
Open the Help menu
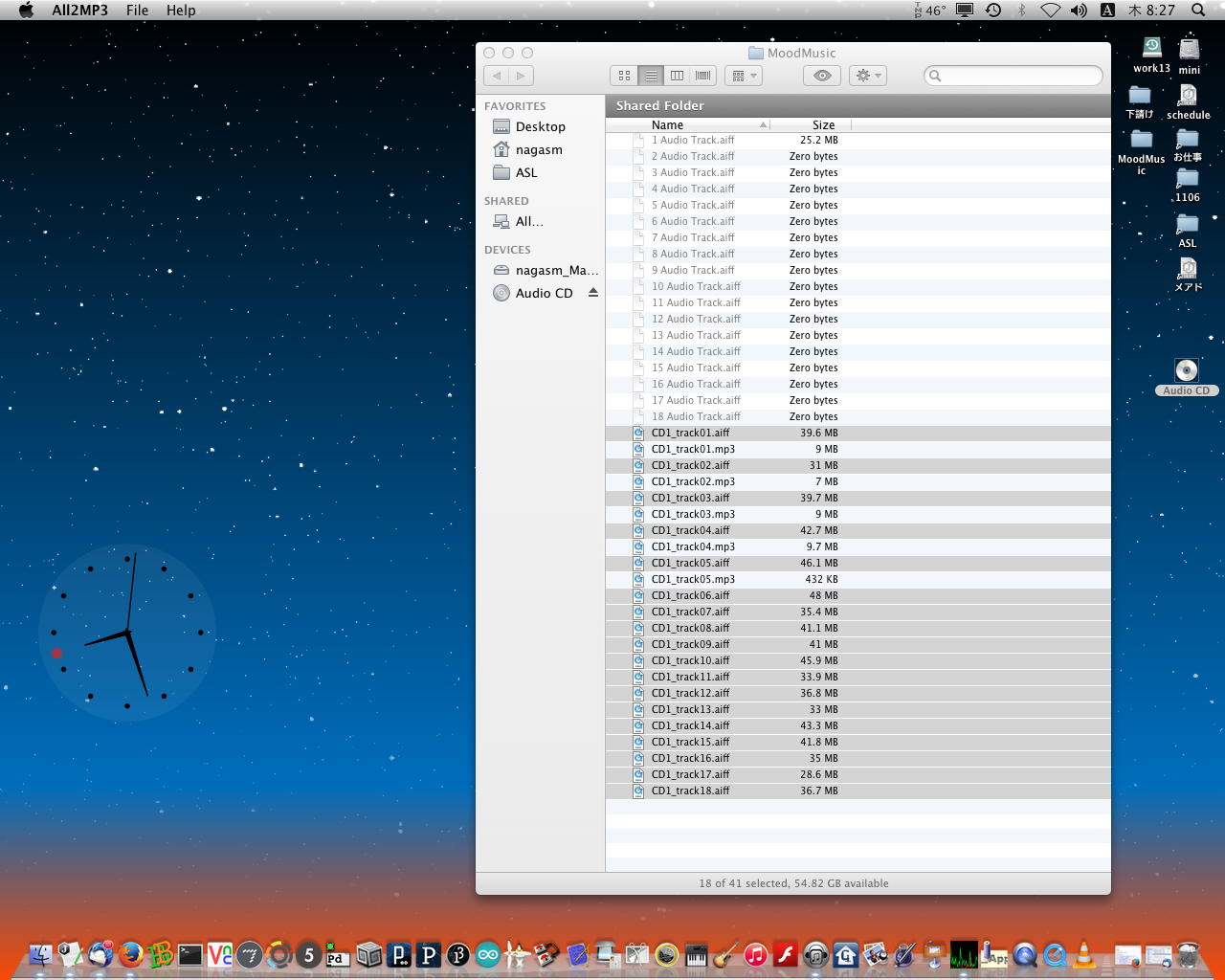pos(181,11)
